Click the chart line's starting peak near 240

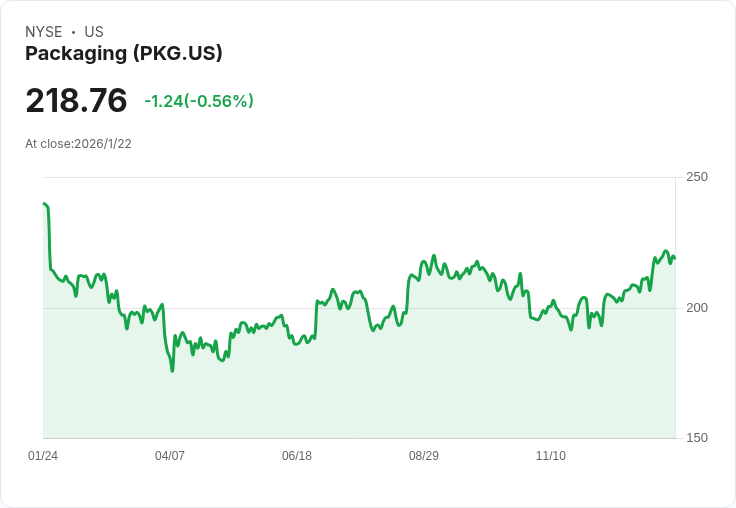tap(45, 204)
